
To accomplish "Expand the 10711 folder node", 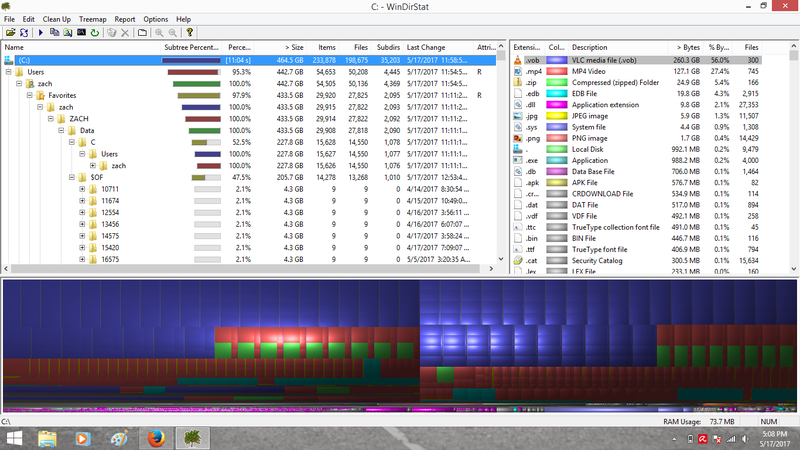I will (82, 189).
